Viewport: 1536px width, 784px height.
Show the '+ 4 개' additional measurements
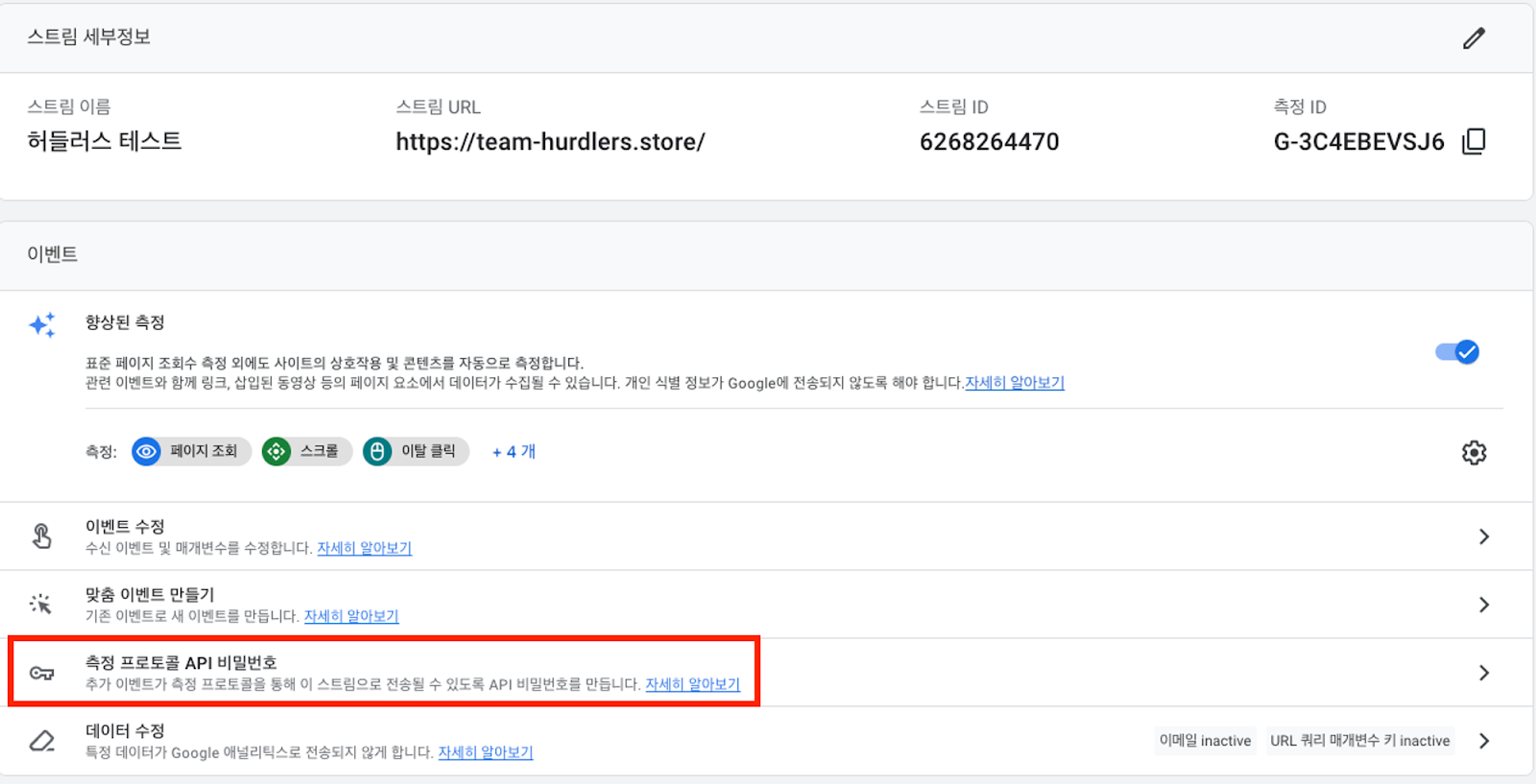pyautogui.click(x=514, y=451)
